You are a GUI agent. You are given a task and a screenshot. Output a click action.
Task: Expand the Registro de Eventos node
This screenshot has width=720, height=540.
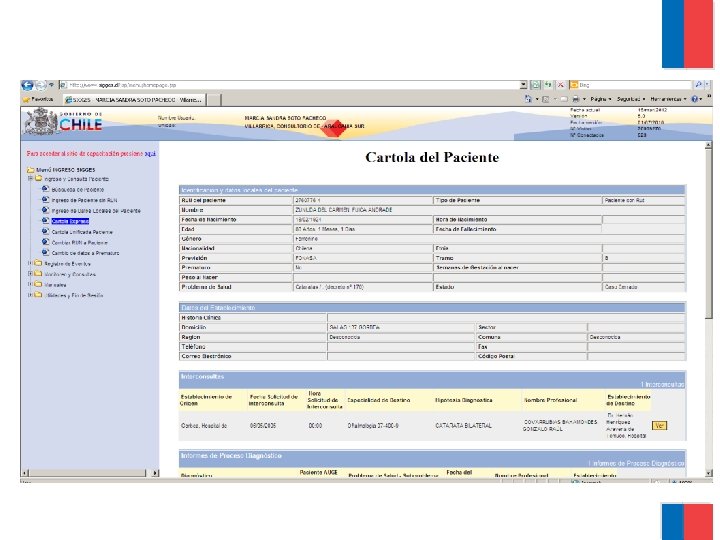coord(30,263)
